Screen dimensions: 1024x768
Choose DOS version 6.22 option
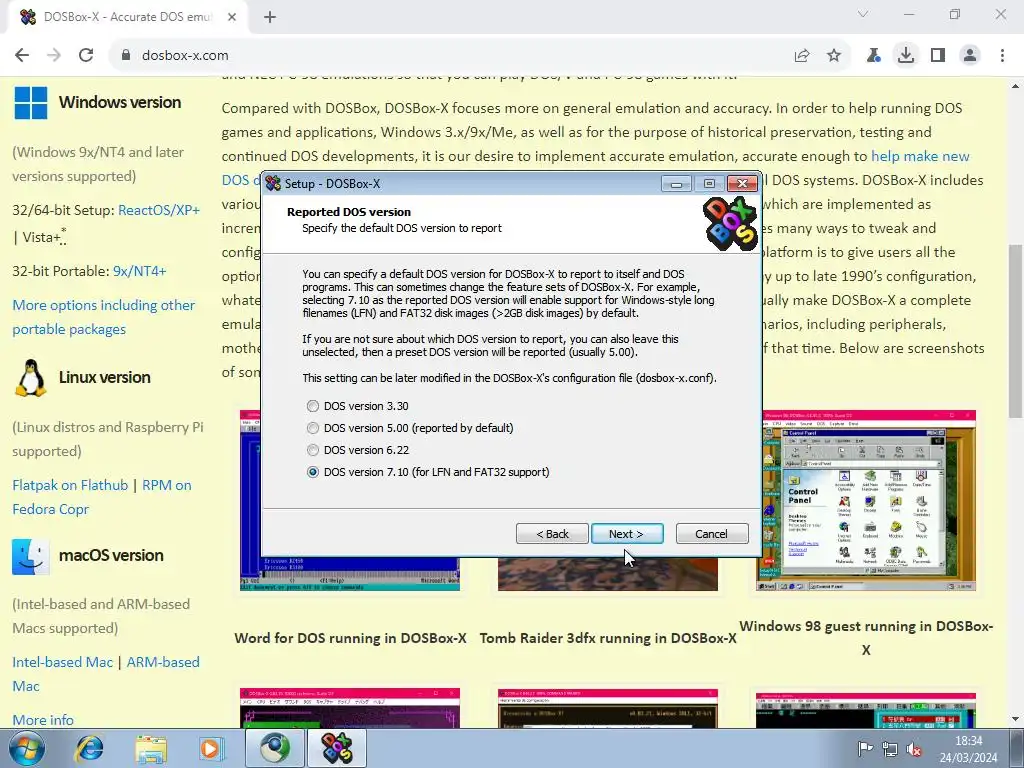point(313,451)
